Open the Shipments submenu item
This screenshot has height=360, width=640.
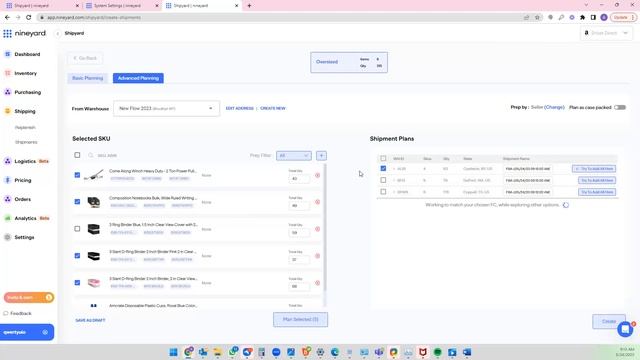click(26, 142)
